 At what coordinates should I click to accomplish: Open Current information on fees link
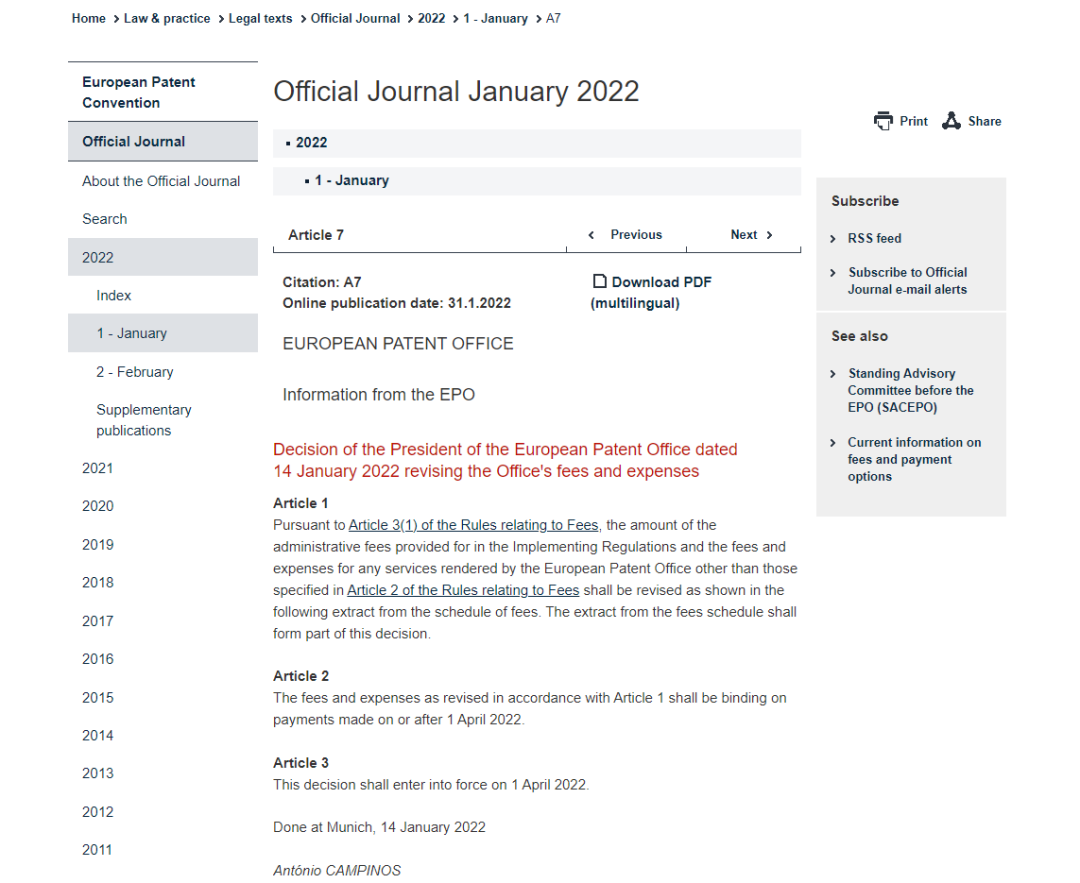pyautogui.click(x=914, y=459)
